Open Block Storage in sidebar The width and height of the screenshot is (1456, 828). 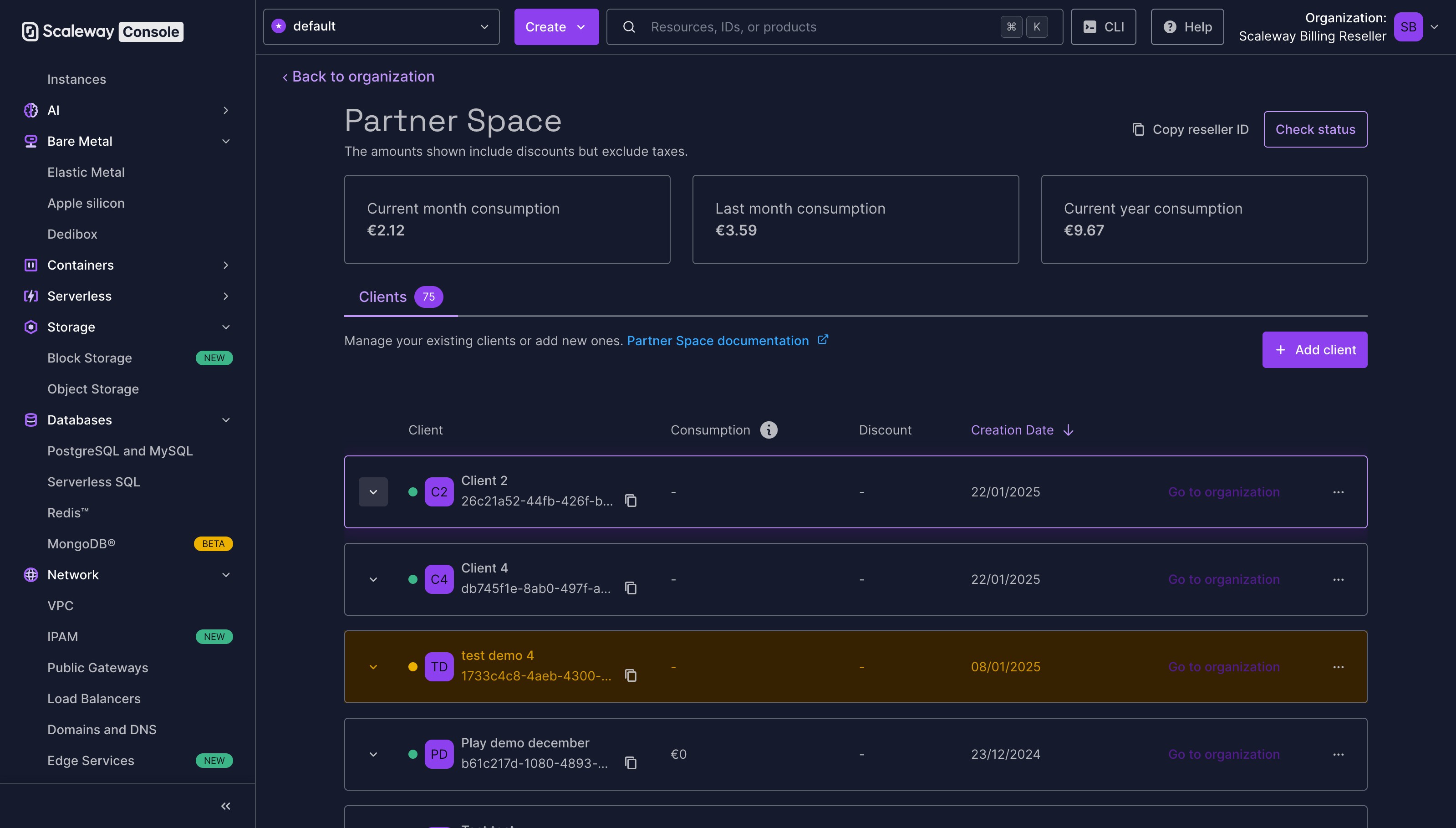(x=90, y=358)
